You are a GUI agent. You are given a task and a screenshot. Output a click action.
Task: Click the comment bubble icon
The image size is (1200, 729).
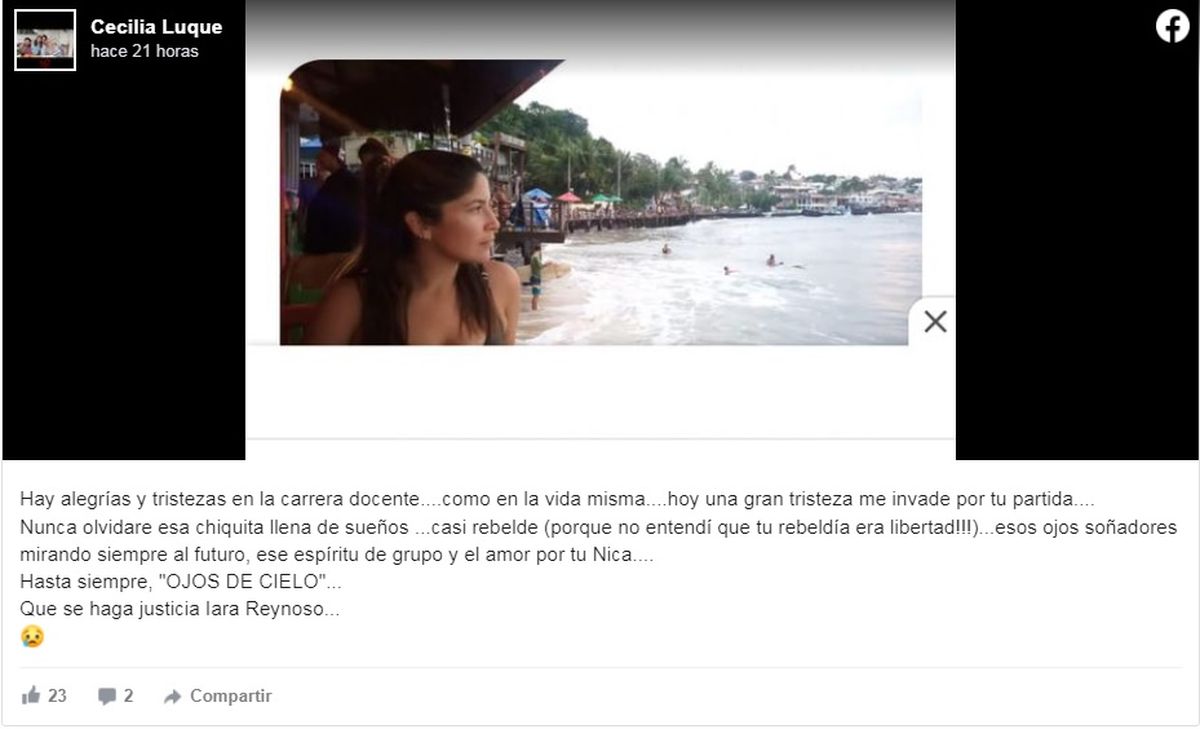point(106,697)
